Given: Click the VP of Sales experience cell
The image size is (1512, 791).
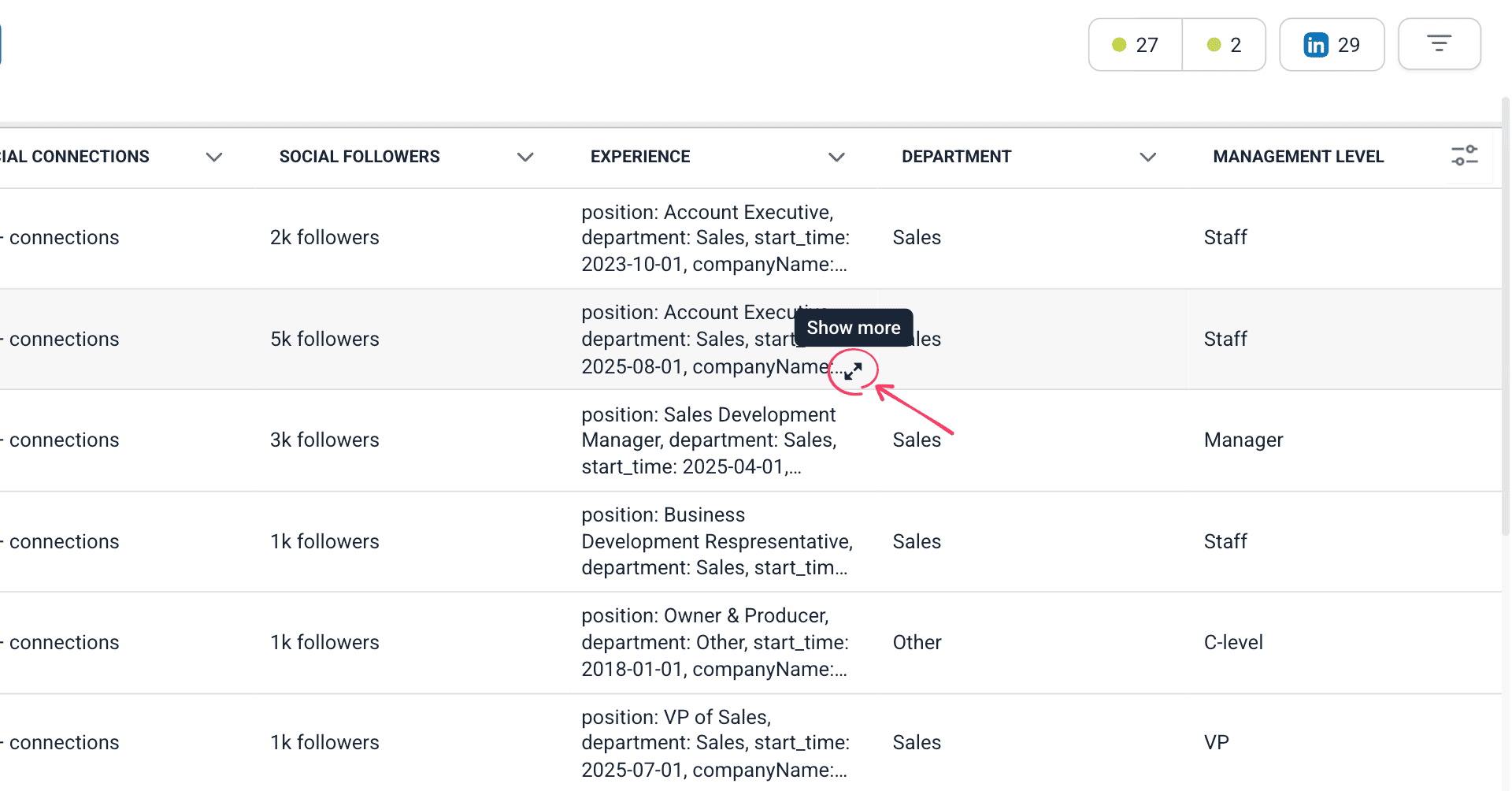Looking at the screenshot, I should tap(715, 743).
